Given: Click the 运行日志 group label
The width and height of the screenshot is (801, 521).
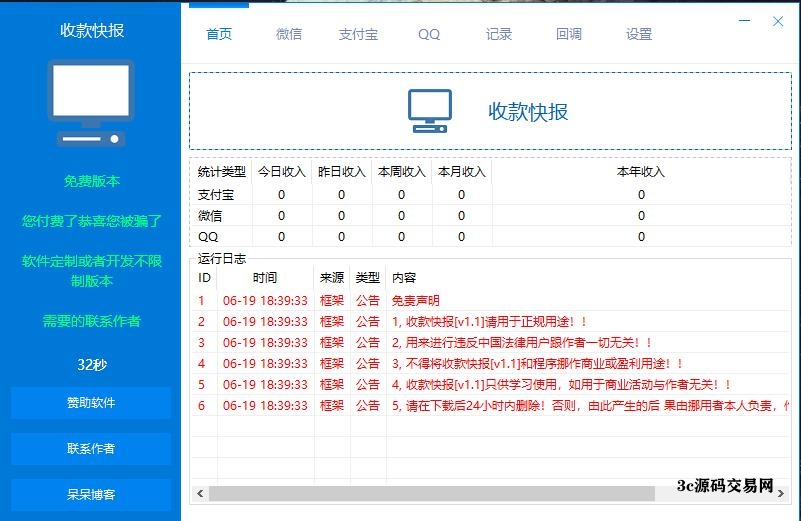Looking at the screenshot, I should pos(222,258).
